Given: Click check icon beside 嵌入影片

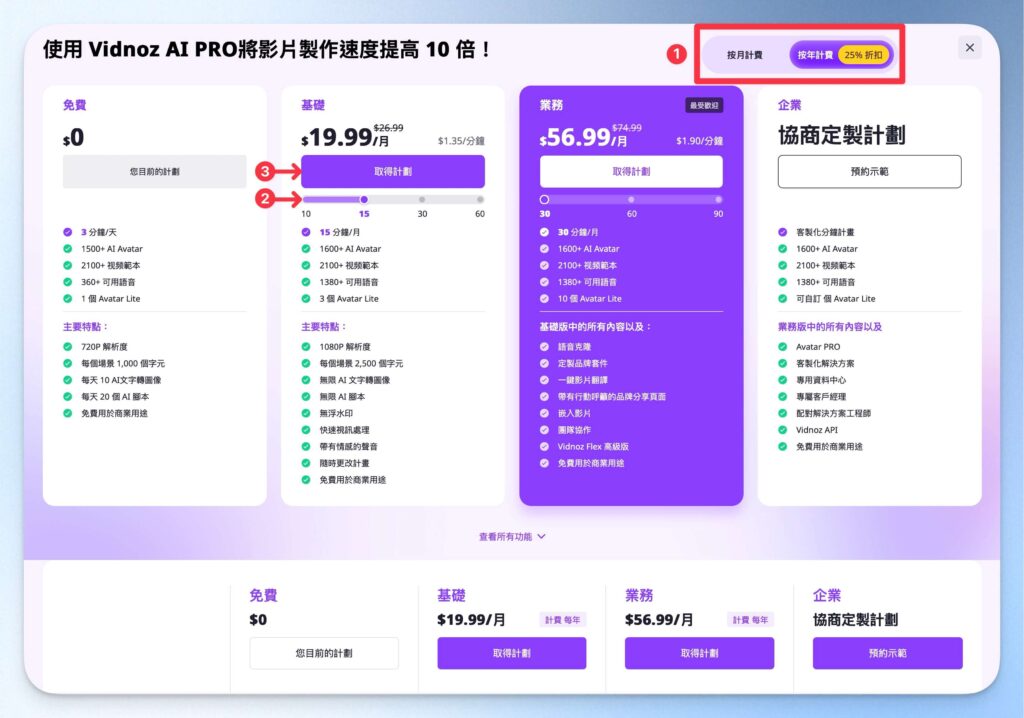Looking at the screenshot, I should pos(544,413).
